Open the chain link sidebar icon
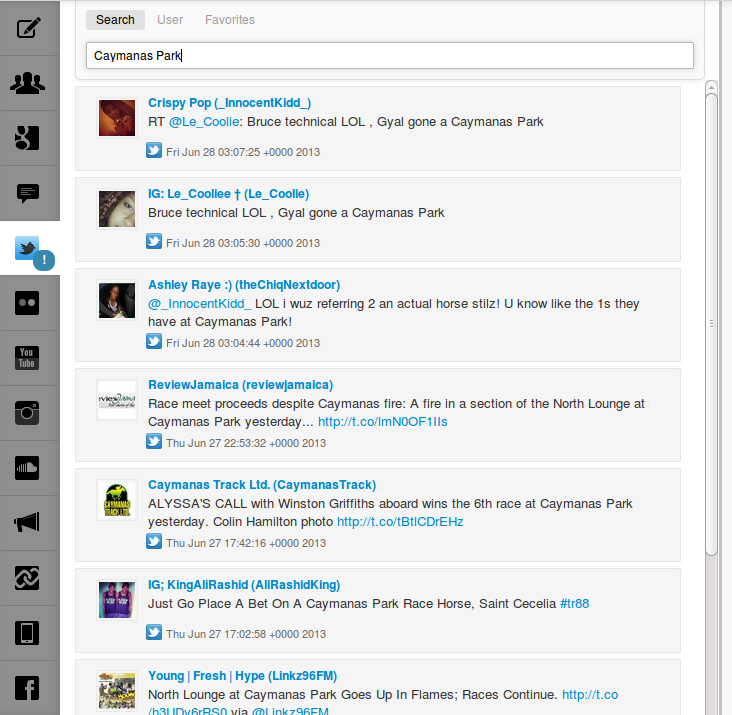This screenshot has height=715, width=732. coord(27,578)
